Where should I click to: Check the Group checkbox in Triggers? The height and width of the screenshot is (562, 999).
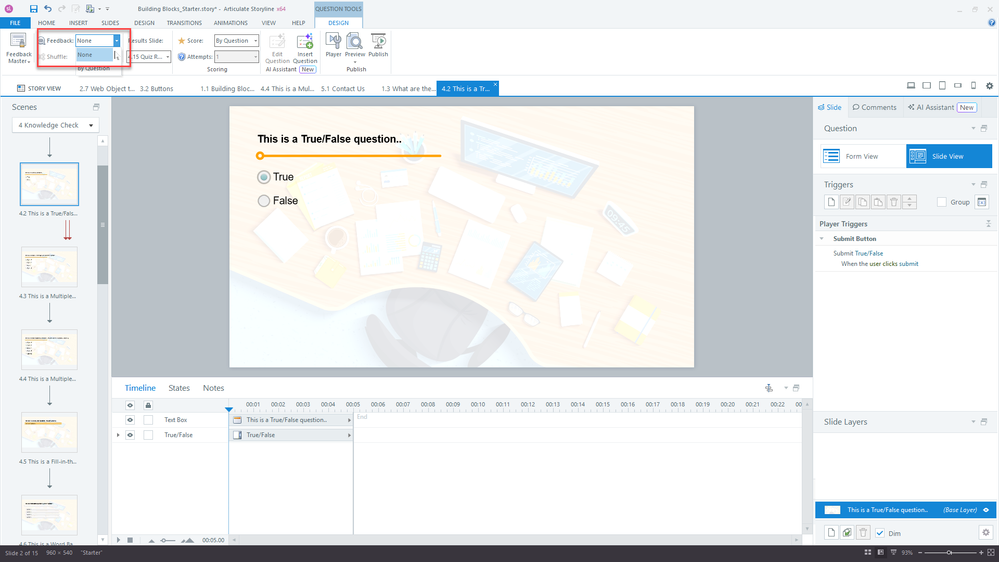[942, 202]
